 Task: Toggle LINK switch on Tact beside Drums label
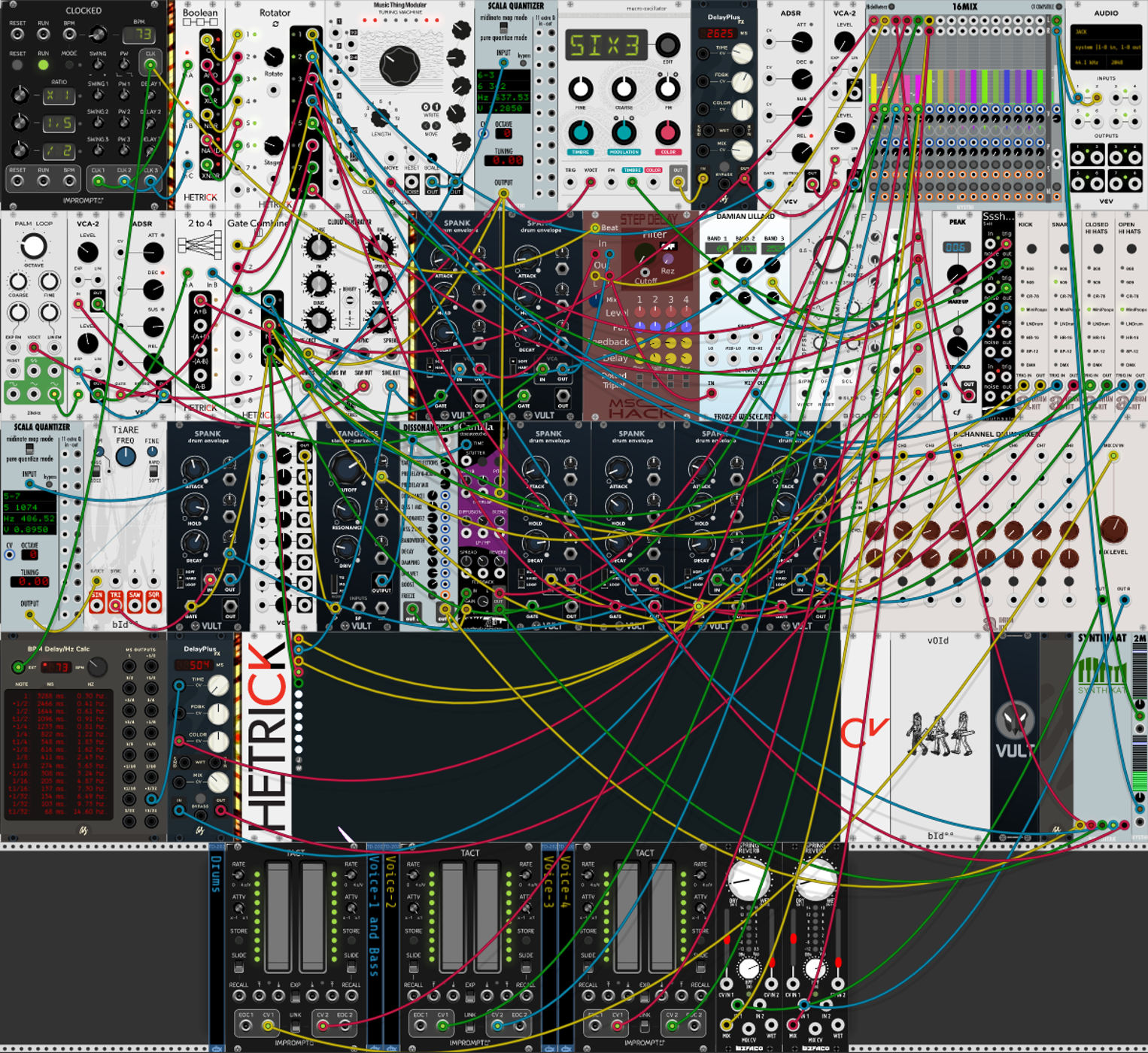295,1027
